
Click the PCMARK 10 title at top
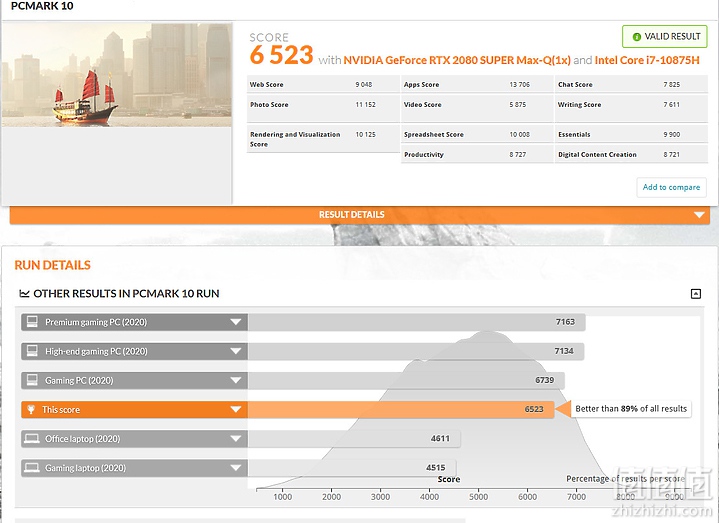[x=42, y=6]
